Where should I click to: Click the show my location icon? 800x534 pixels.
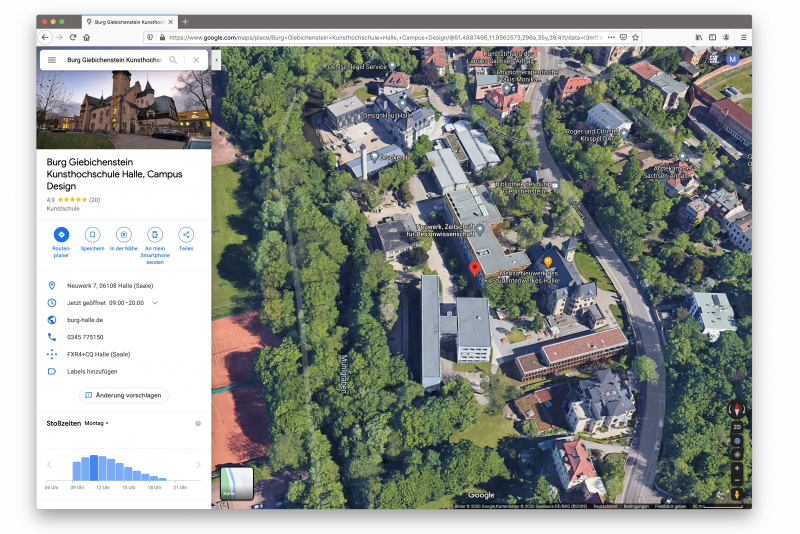pyautogui.click(x=737, y=454)
